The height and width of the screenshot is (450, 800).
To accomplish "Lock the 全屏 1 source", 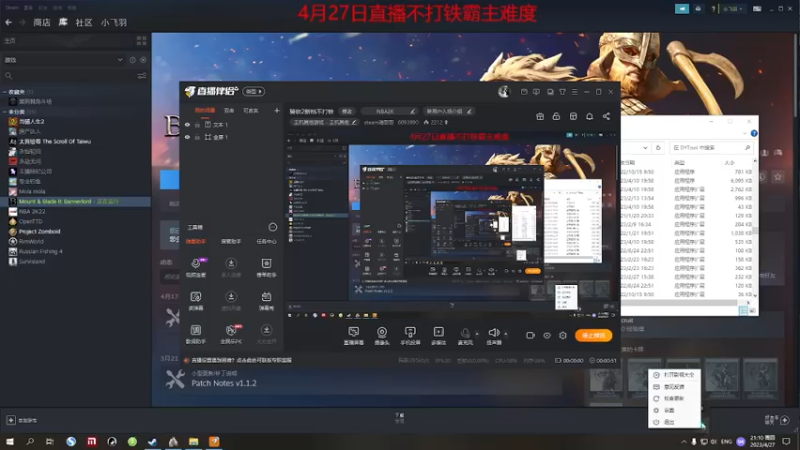I will (197, 137).
